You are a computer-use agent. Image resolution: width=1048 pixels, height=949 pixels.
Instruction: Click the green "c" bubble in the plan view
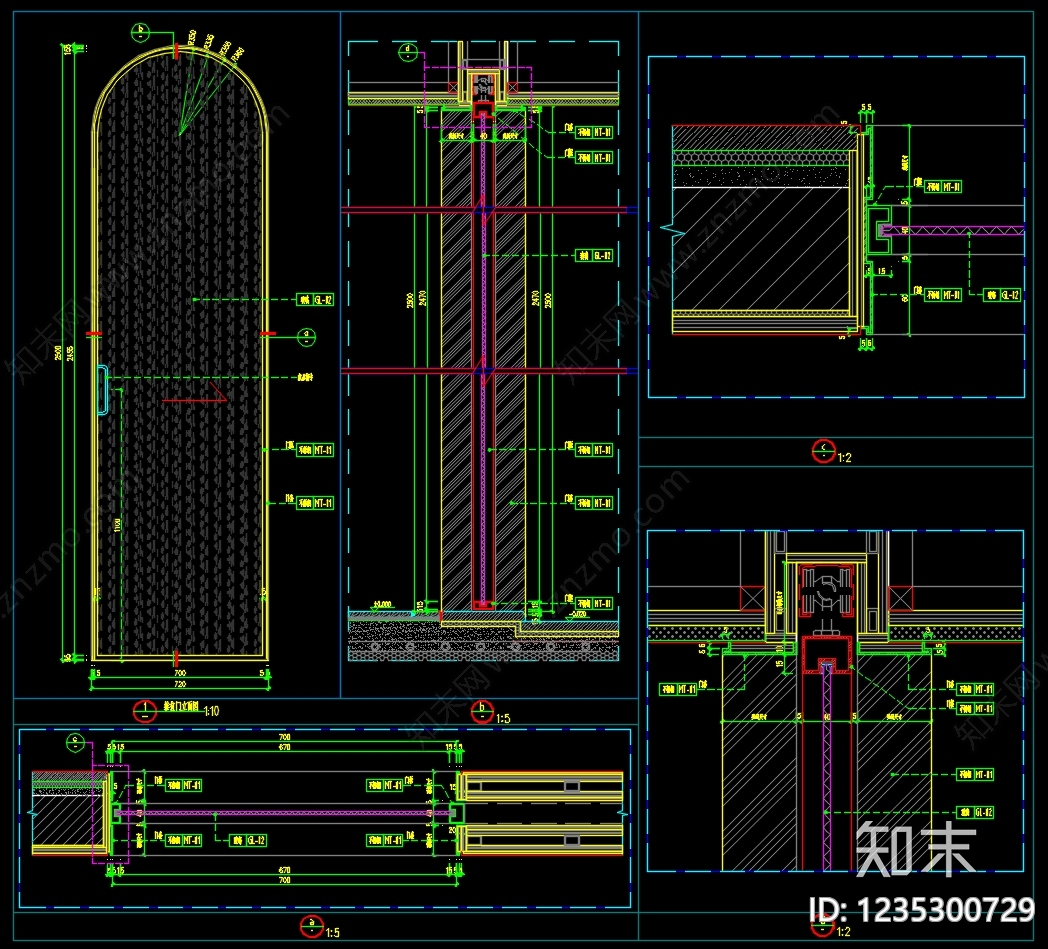pos(76,742)
